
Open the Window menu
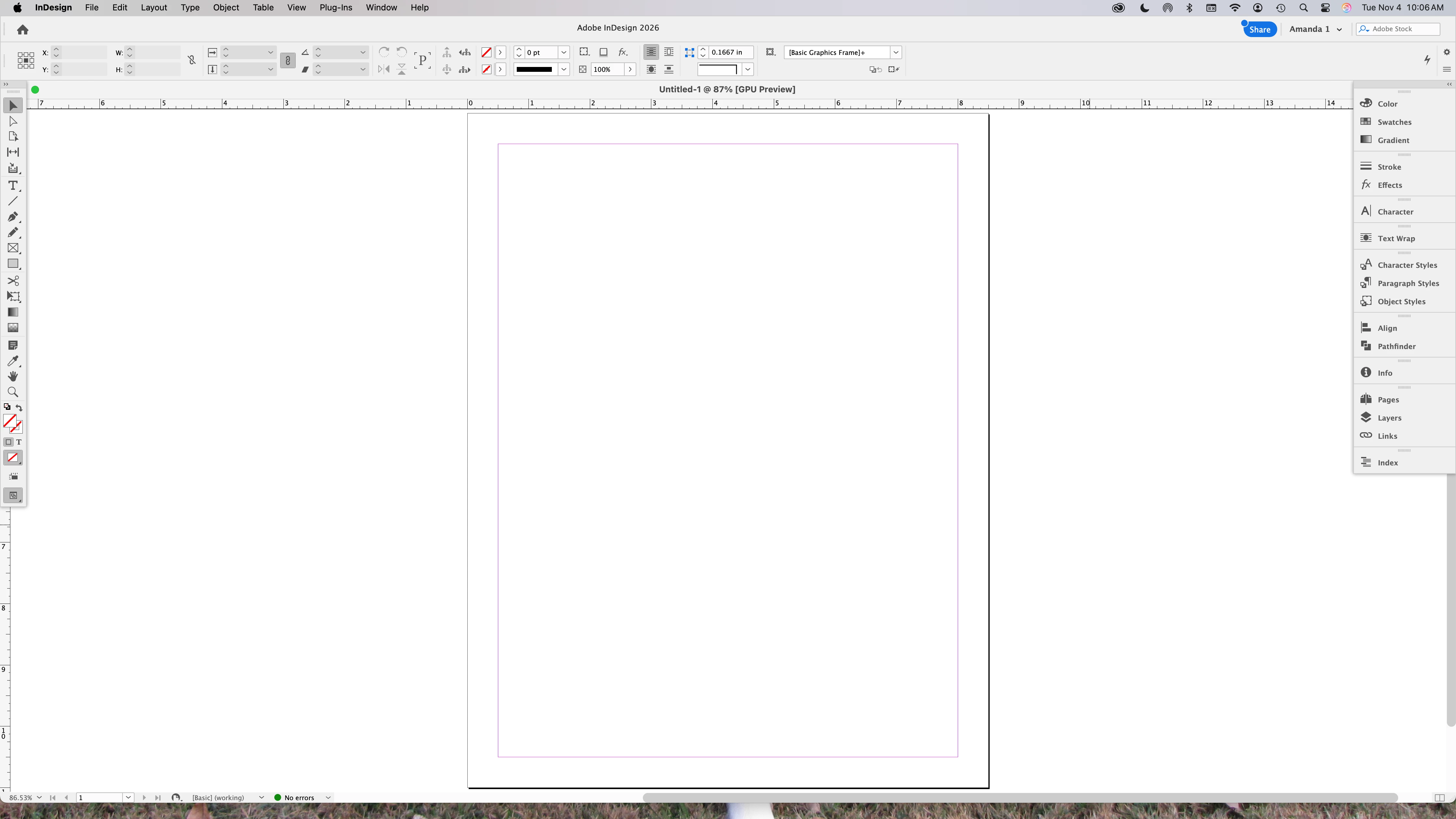[x=381, y=7]
